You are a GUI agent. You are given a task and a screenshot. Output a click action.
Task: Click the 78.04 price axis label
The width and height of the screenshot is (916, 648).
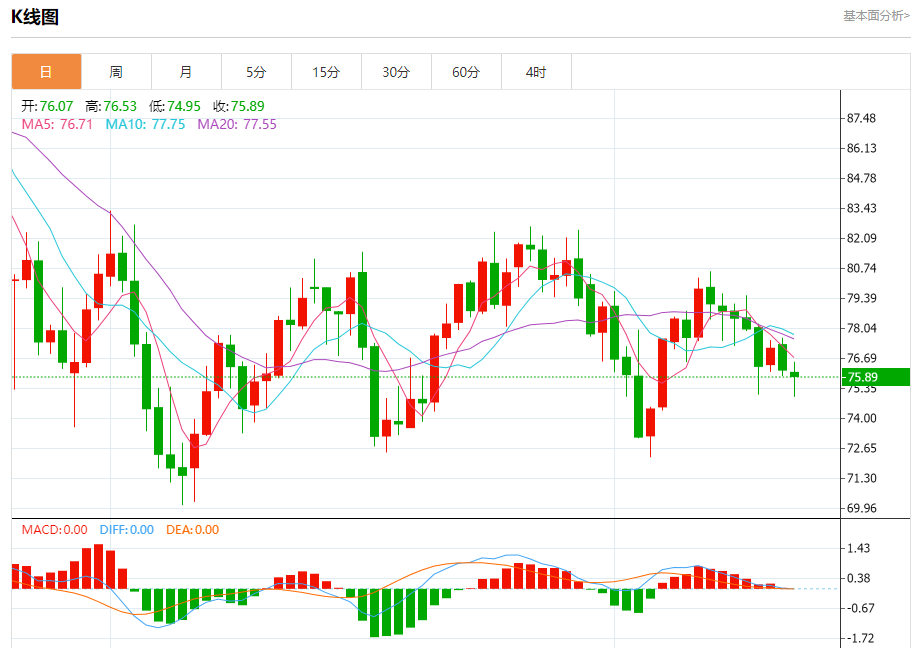coord(862,328)
